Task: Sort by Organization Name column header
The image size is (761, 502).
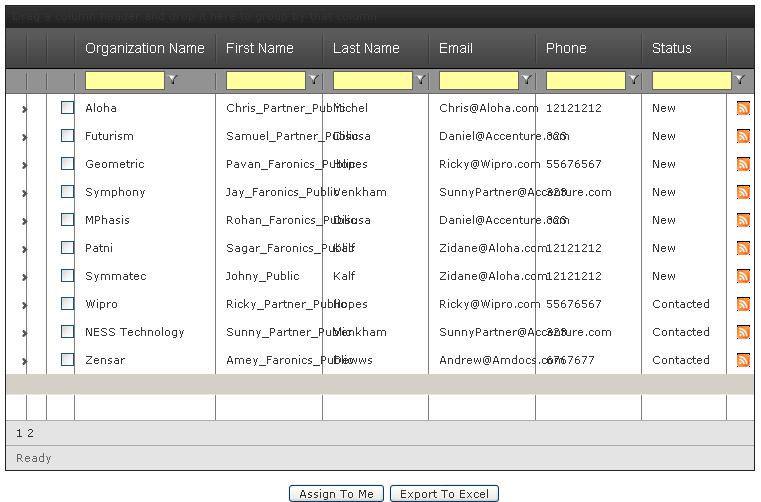Action: point(145,48)
